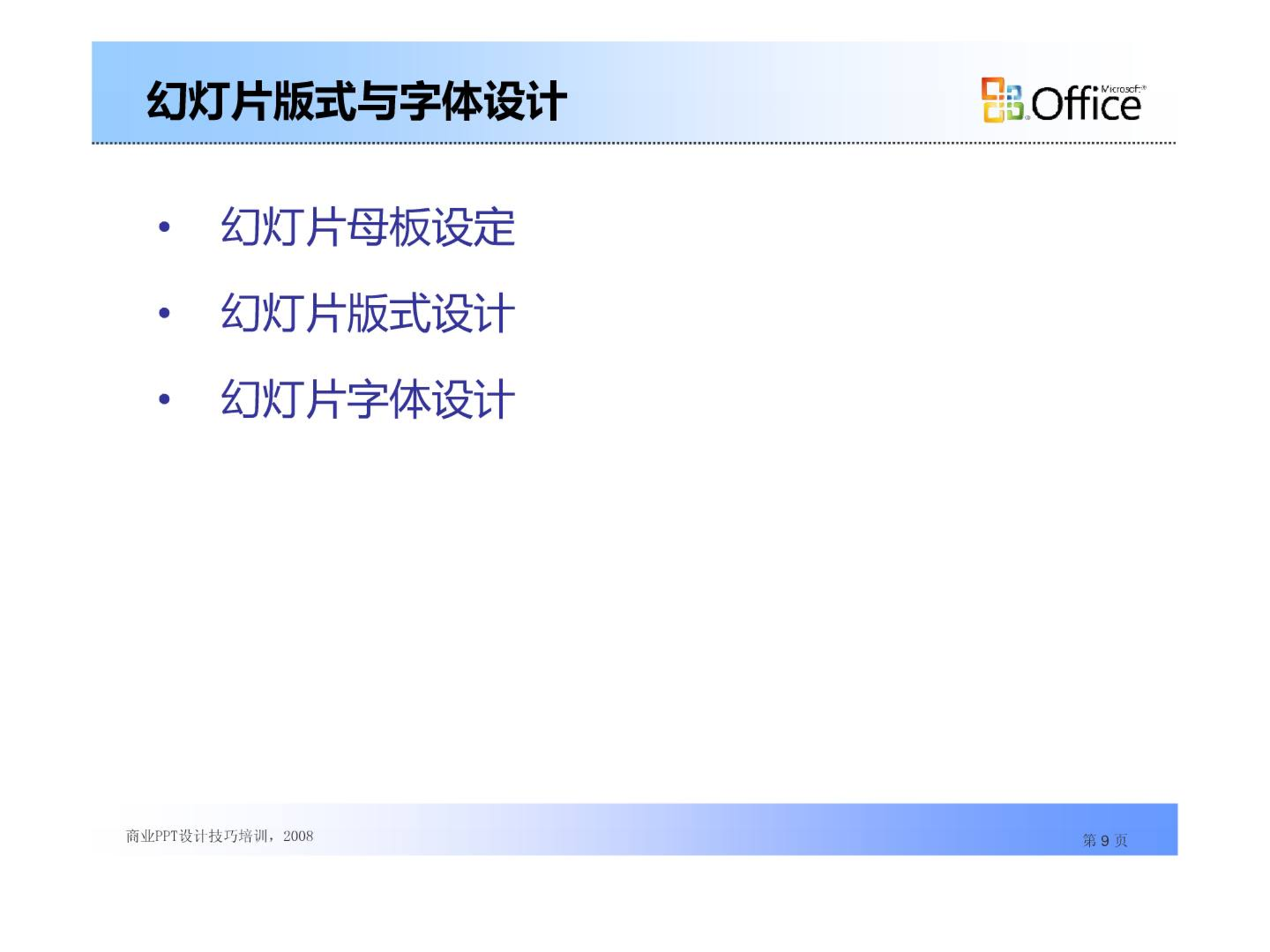Select bullet text 幻灯片母板设定

tap(368, 227)
